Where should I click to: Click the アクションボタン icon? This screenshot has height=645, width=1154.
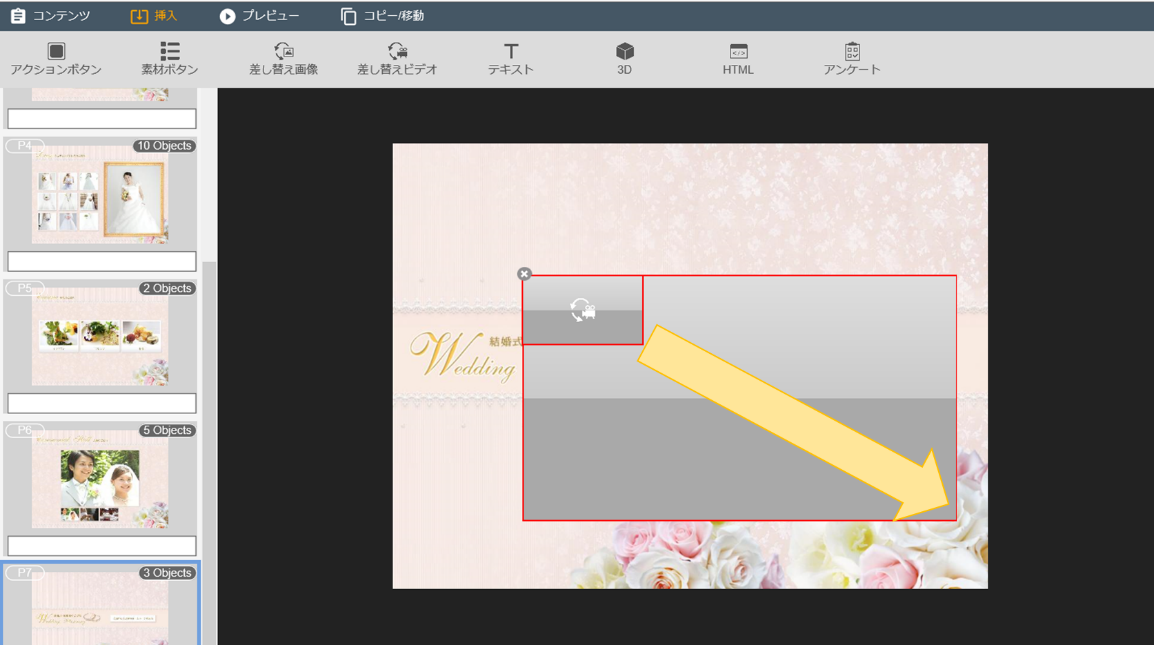point(56,52)
